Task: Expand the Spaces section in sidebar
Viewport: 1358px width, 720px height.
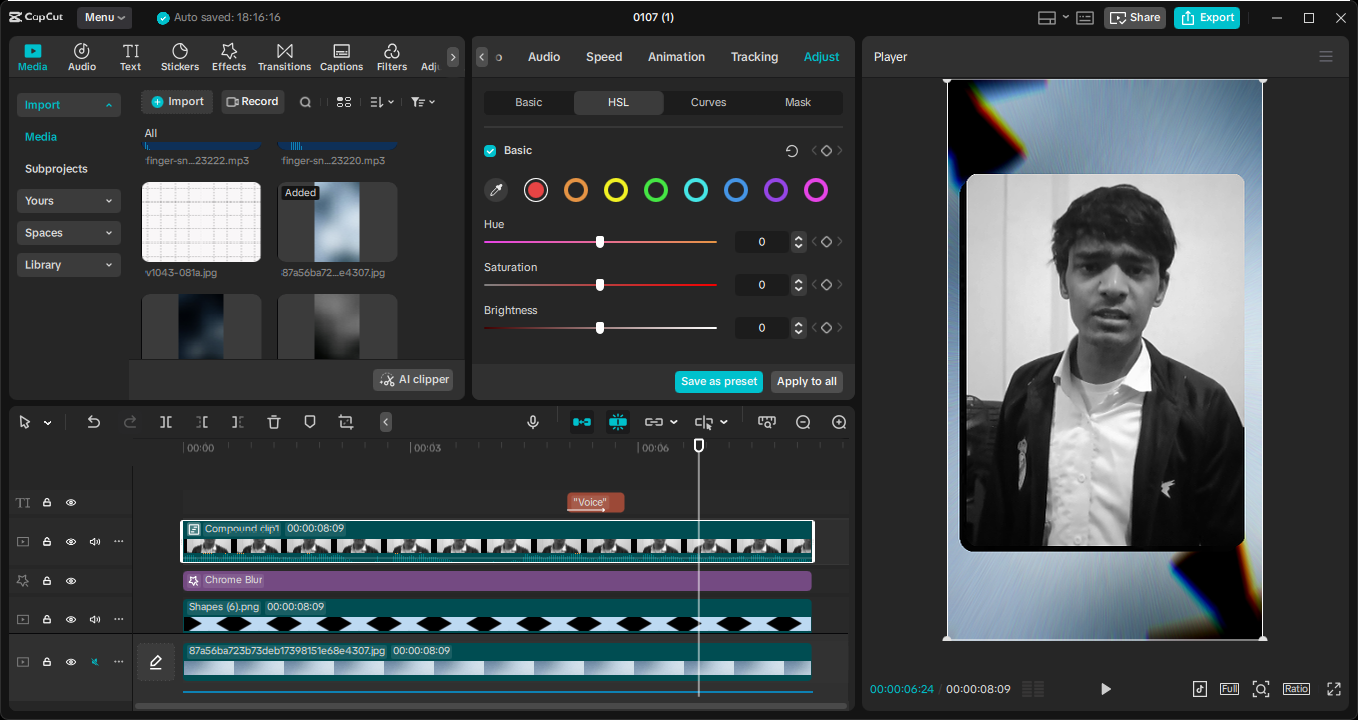Action: tap(68, 233)
